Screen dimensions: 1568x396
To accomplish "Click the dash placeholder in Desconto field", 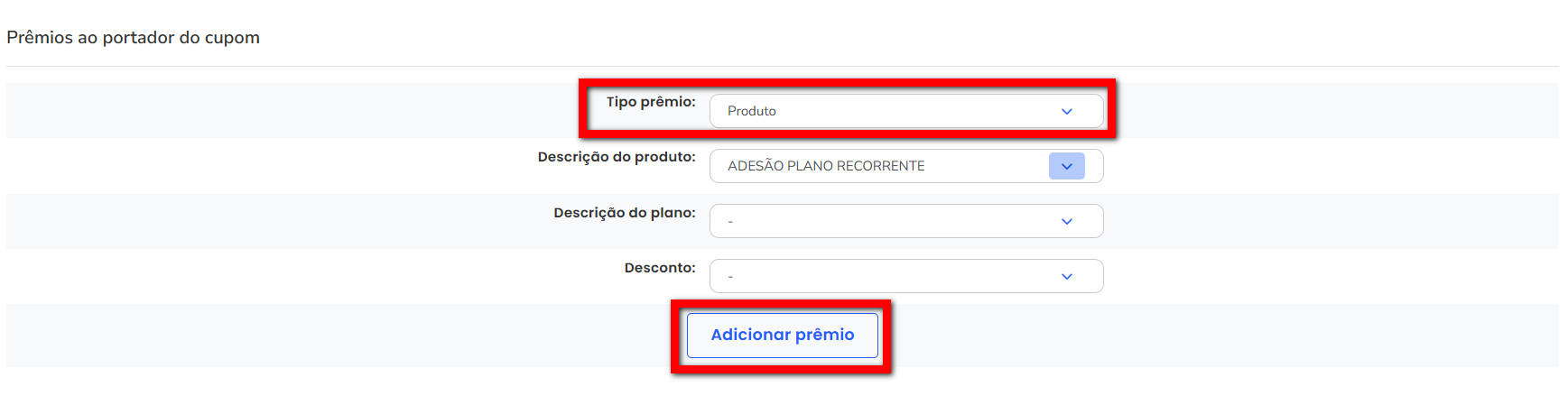I will point(730,277).
